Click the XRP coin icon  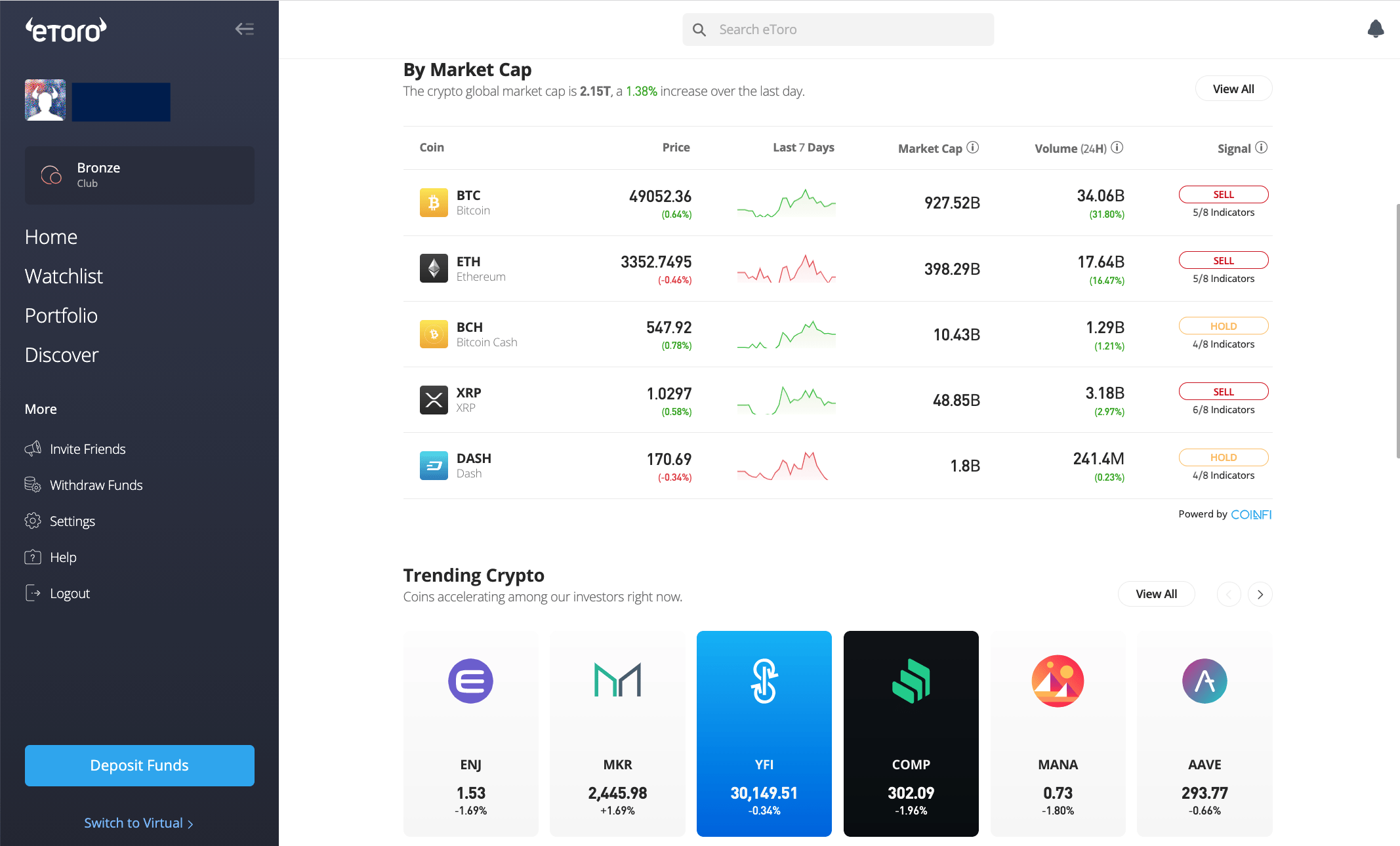pos(434,399)
